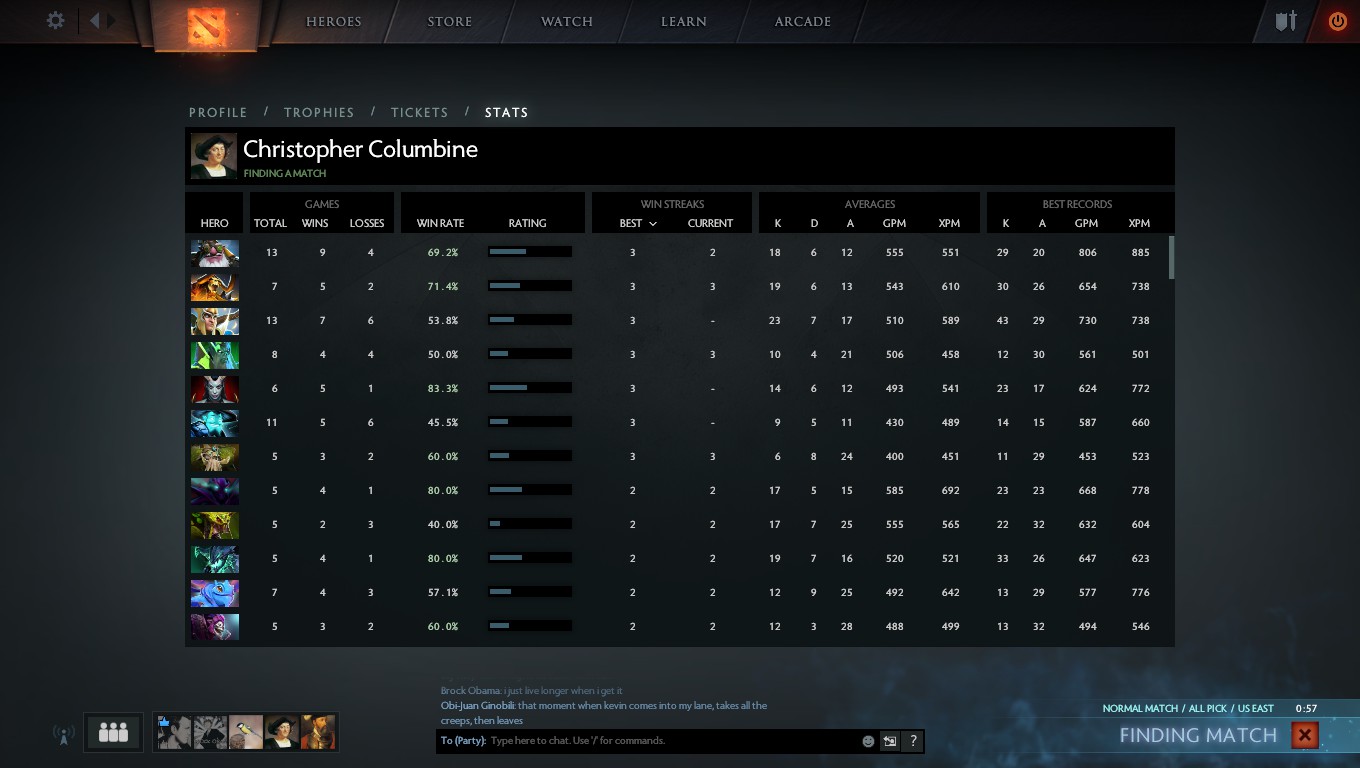This screenshot has height=768, width=1360.
Task: Open the HEROES menu
Action: pos(334,22)
